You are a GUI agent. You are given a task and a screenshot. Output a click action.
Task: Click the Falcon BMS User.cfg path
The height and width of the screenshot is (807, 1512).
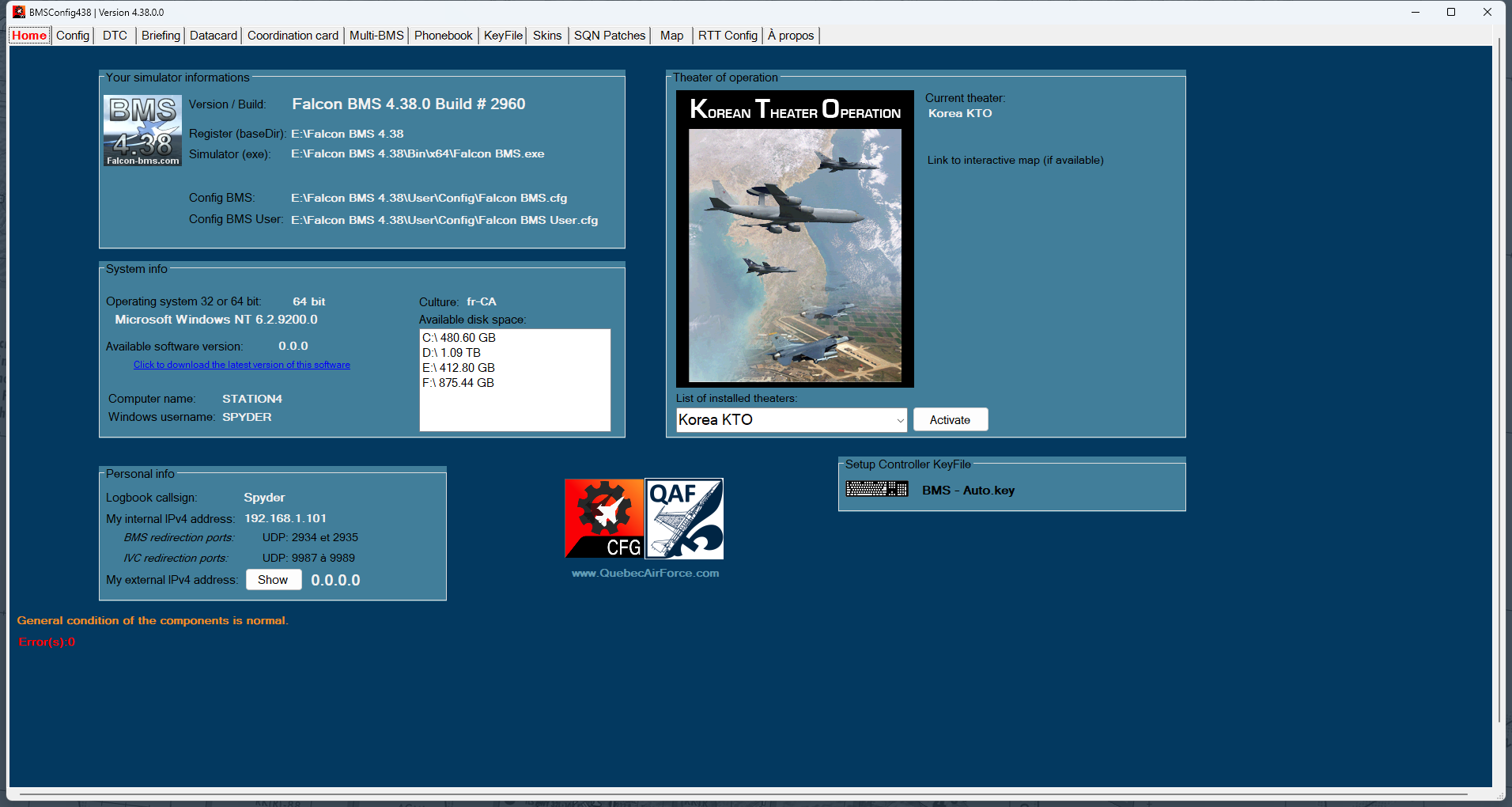click(x=444, y=220)
